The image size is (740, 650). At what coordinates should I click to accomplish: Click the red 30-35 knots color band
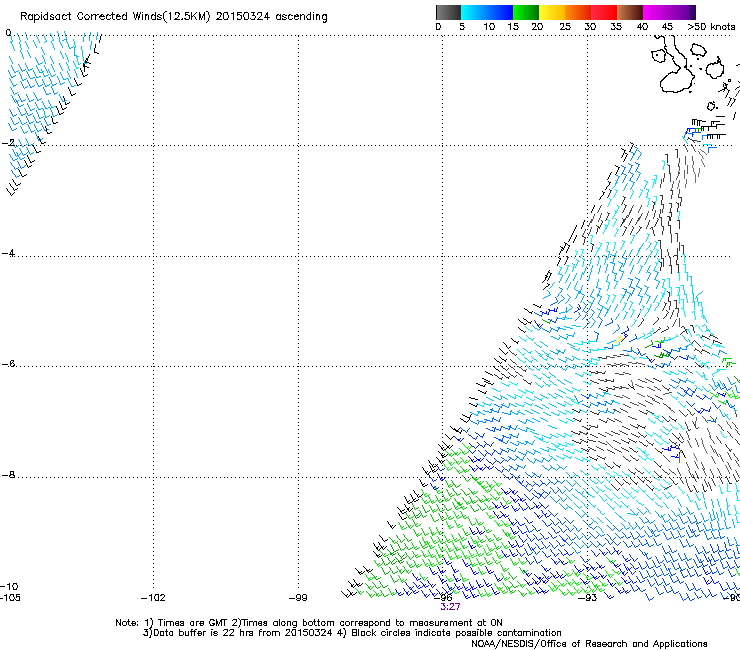(x=604, y=12)
